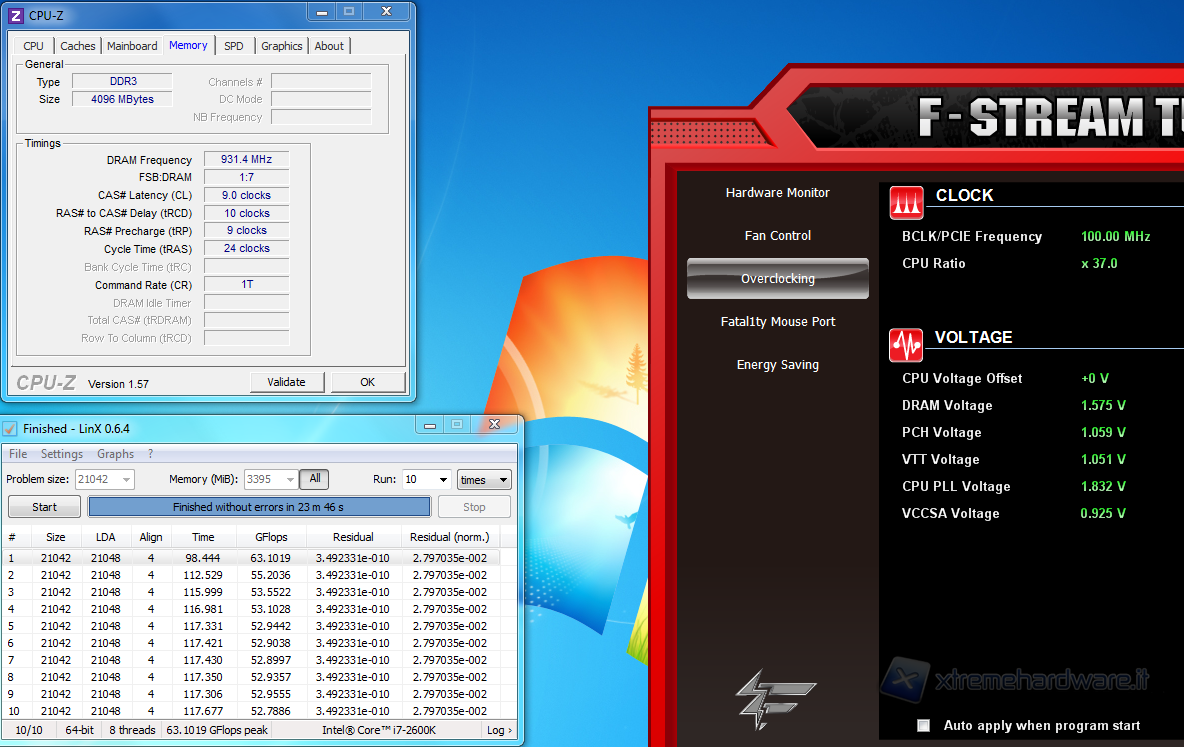The image size is (1184, 747).
Task: Click the CPU-Z title bar icon
Action: (16, 15)
